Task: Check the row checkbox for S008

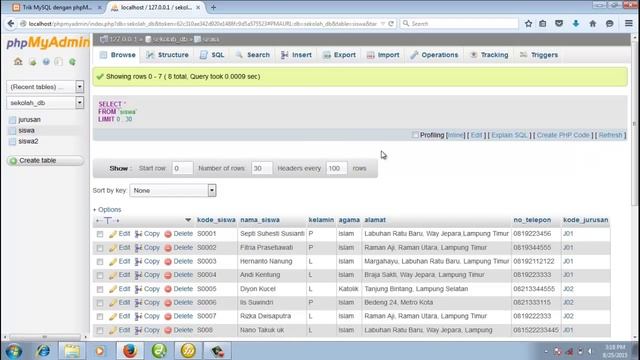Action: [x=100, y=330]
